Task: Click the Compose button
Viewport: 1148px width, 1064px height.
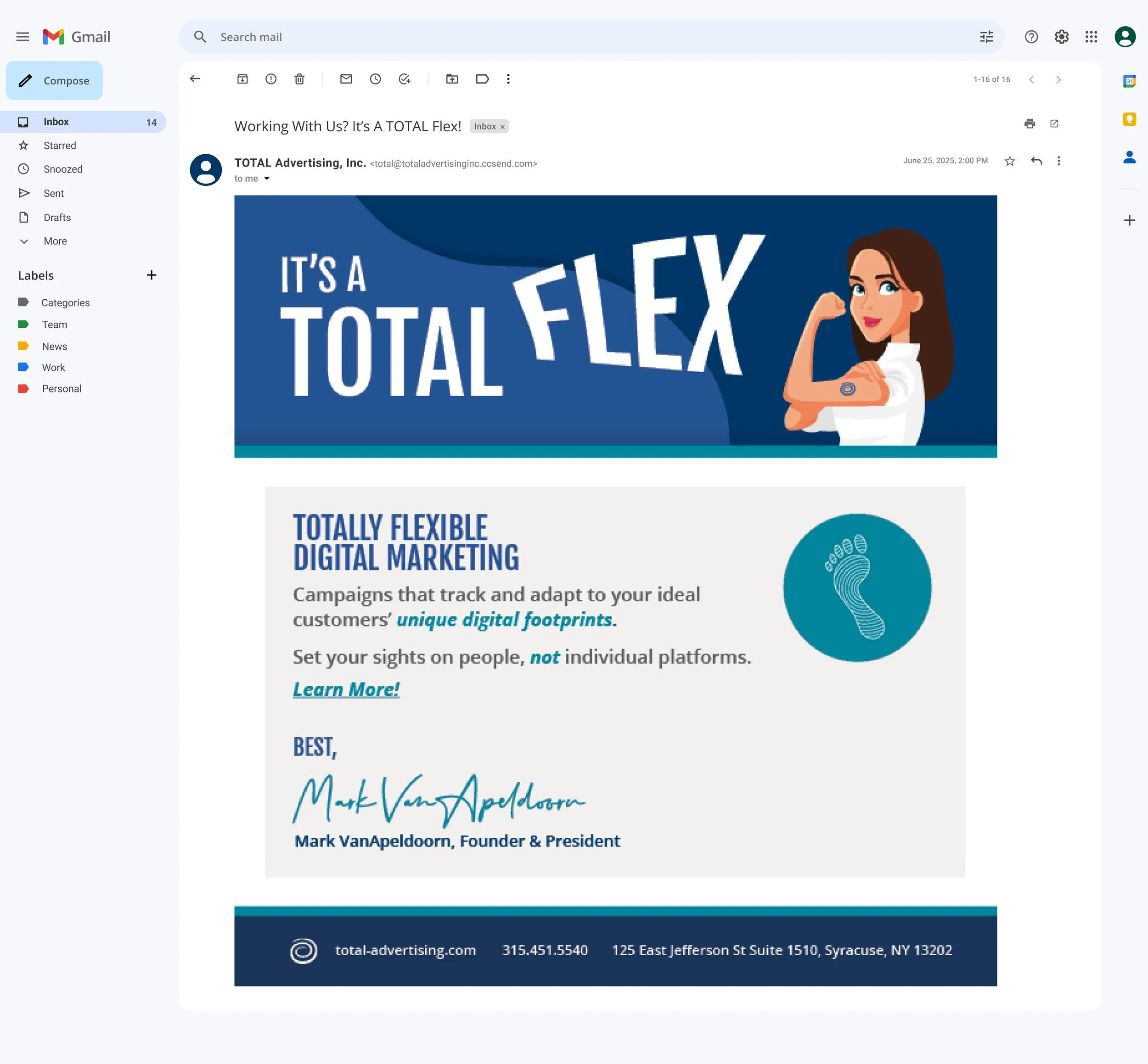Action: tap(54, 81)
